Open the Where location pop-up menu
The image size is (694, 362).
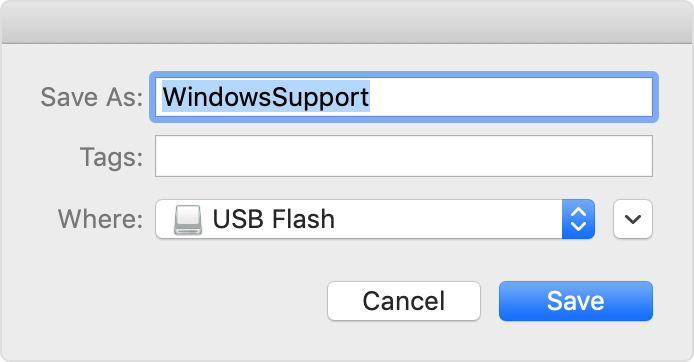click(x=375, y=219)
